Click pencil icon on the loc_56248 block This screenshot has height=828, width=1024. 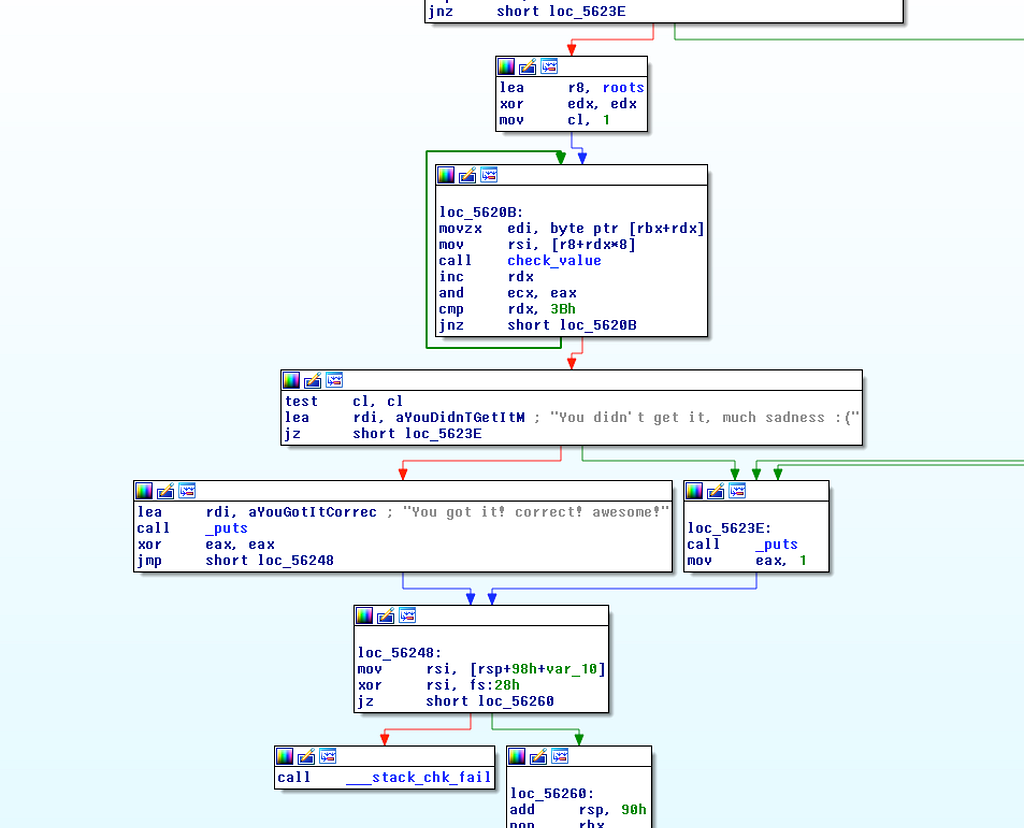[x=386, y=616]
